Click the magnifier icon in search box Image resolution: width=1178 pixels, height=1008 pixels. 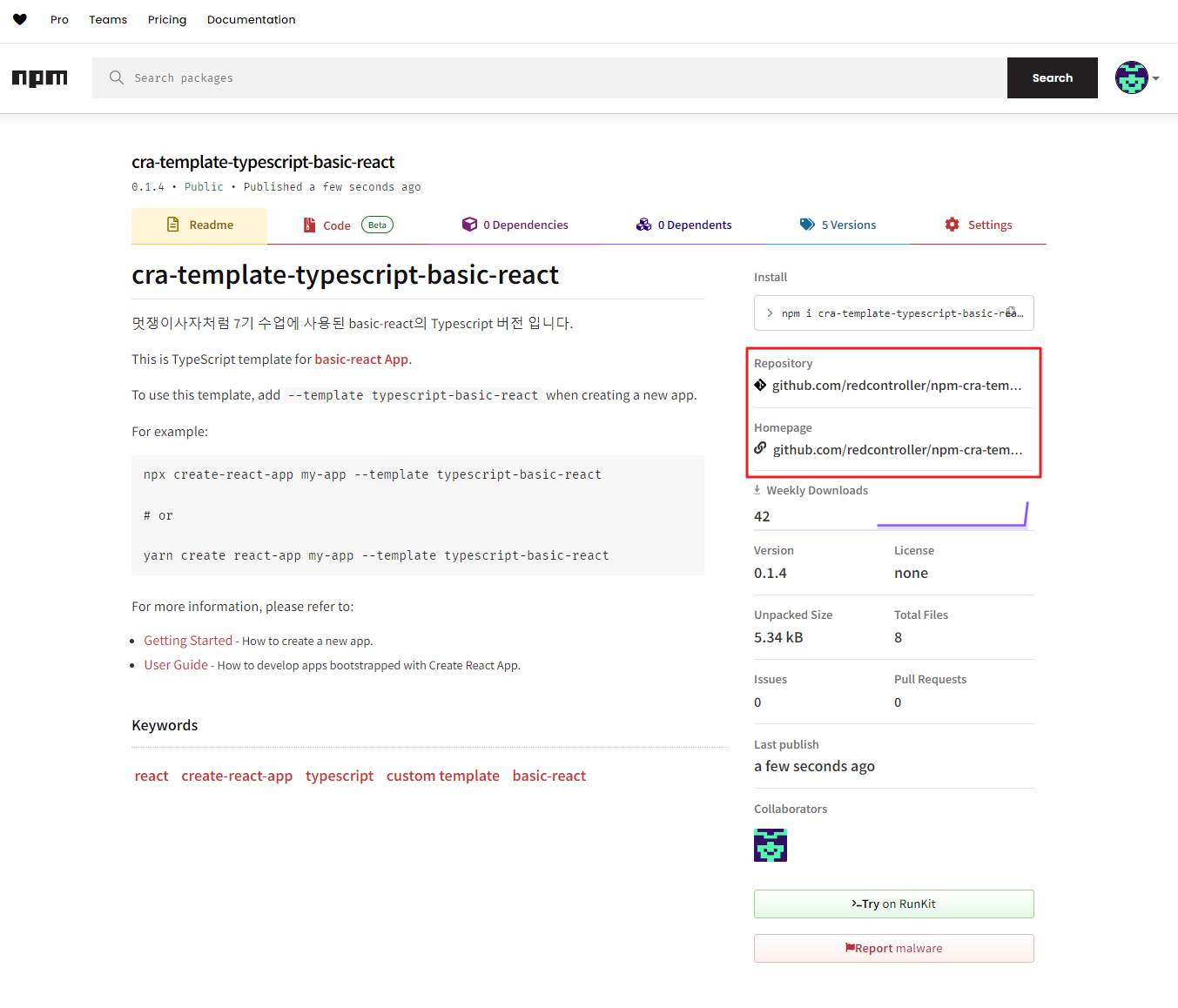[x=117, y=77]
